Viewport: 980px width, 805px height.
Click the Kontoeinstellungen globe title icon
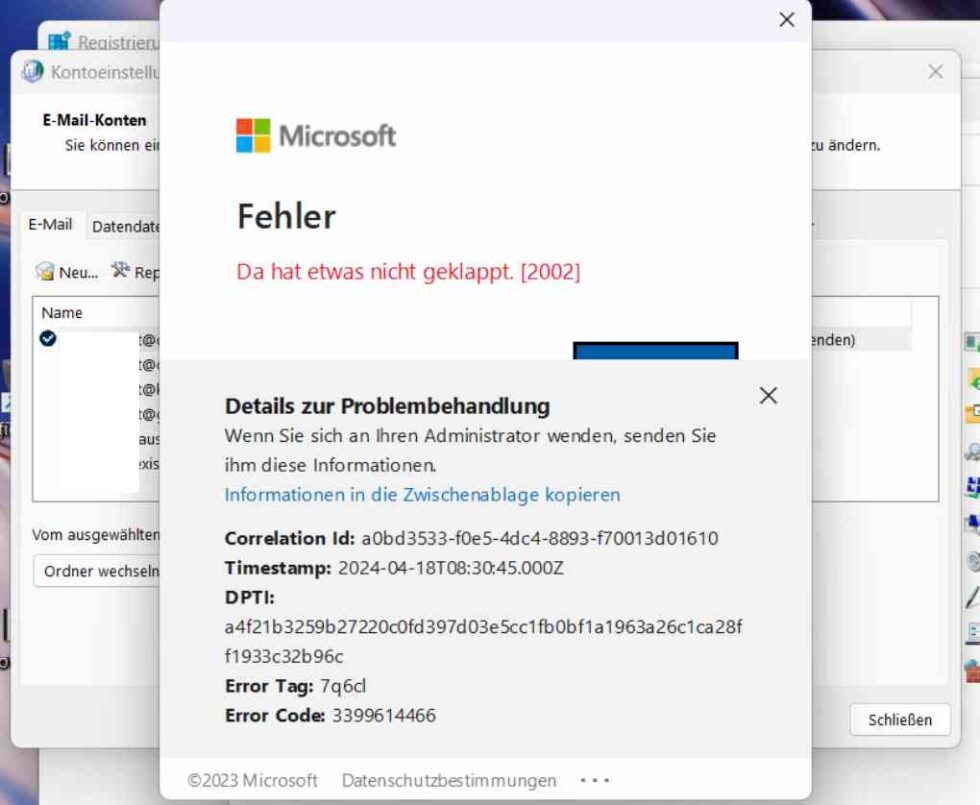coord(33,71)
